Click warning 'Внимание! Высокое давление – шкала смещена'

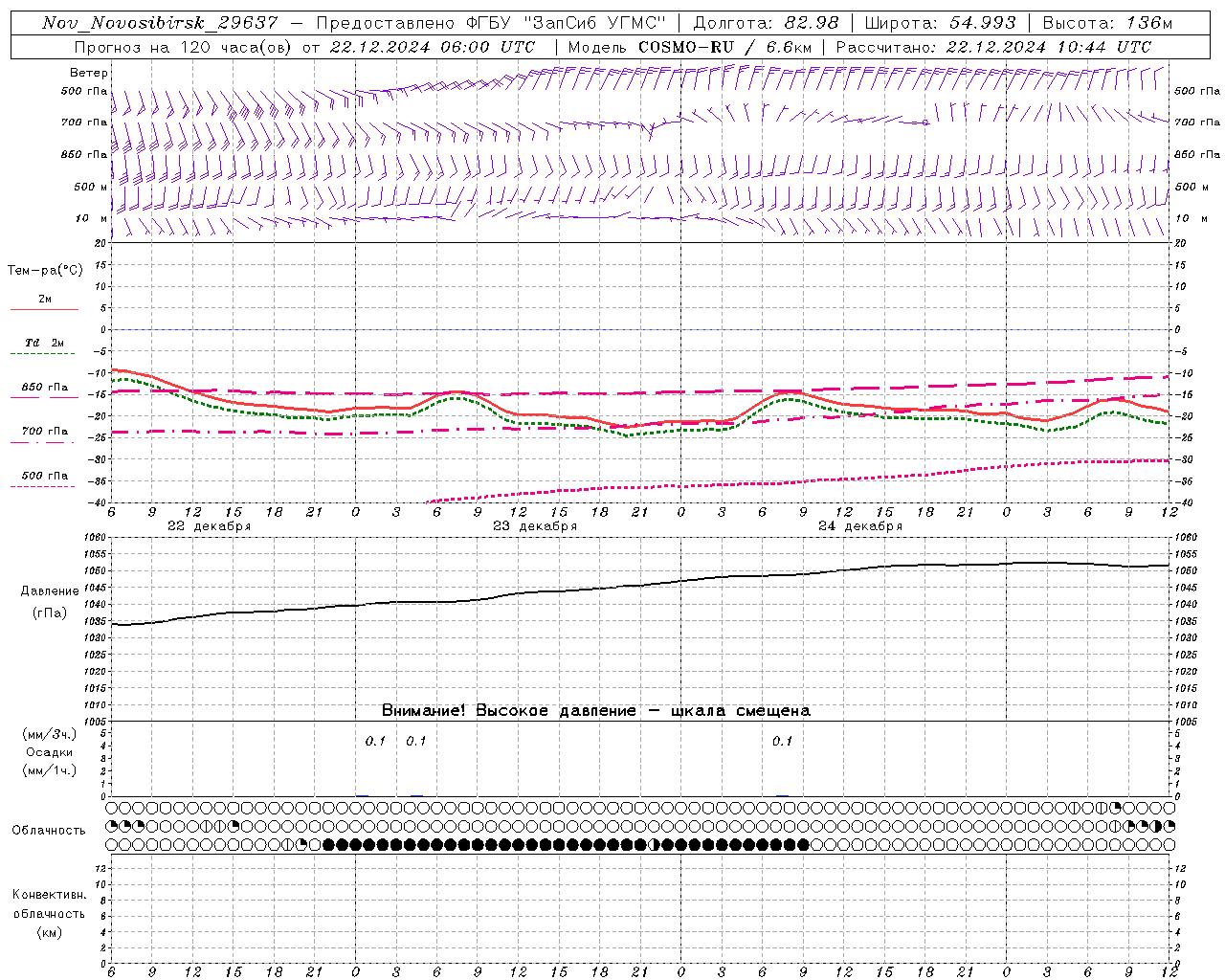[x=595, y=710]
